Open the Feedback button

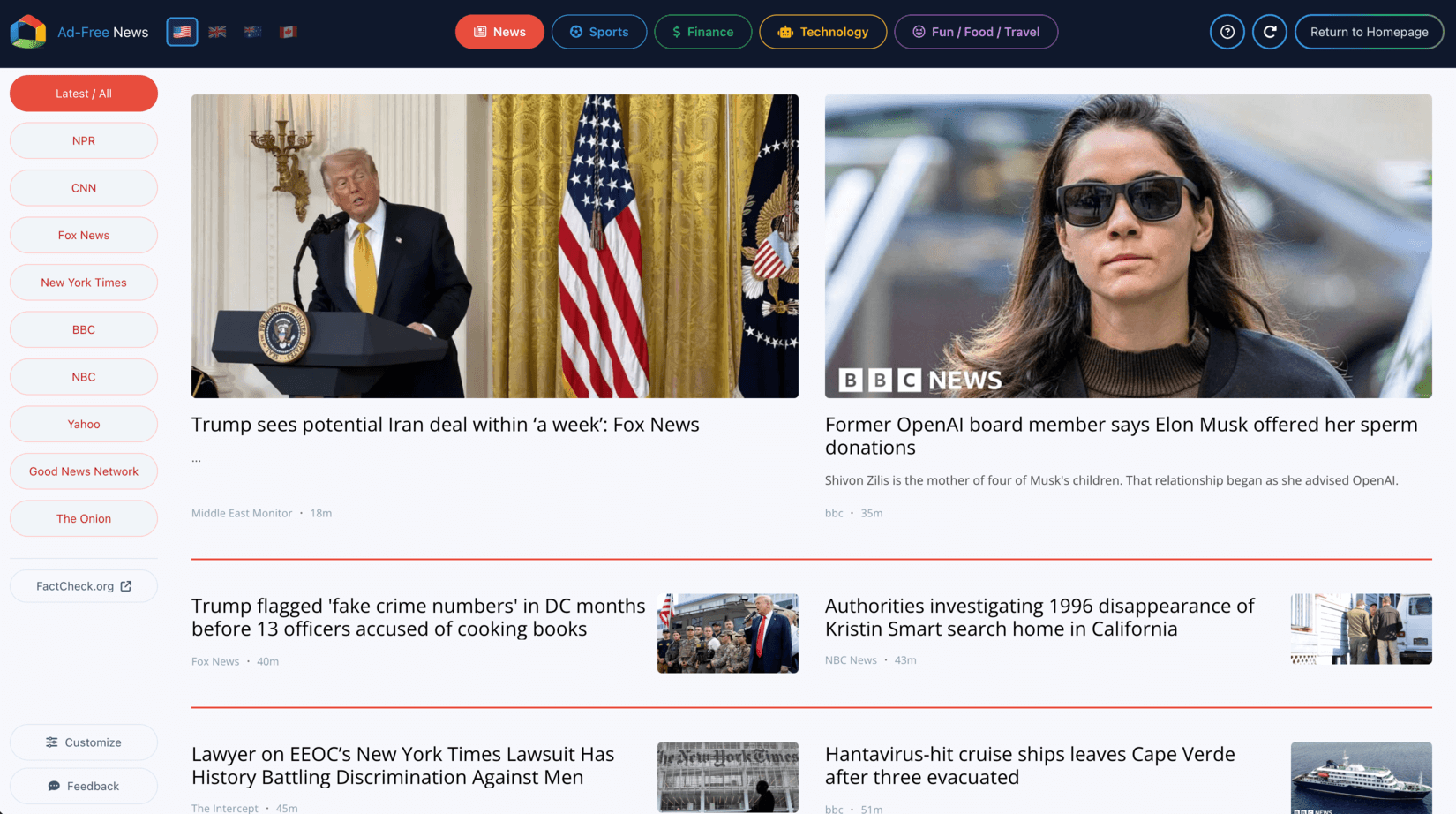tap(84, 786)
